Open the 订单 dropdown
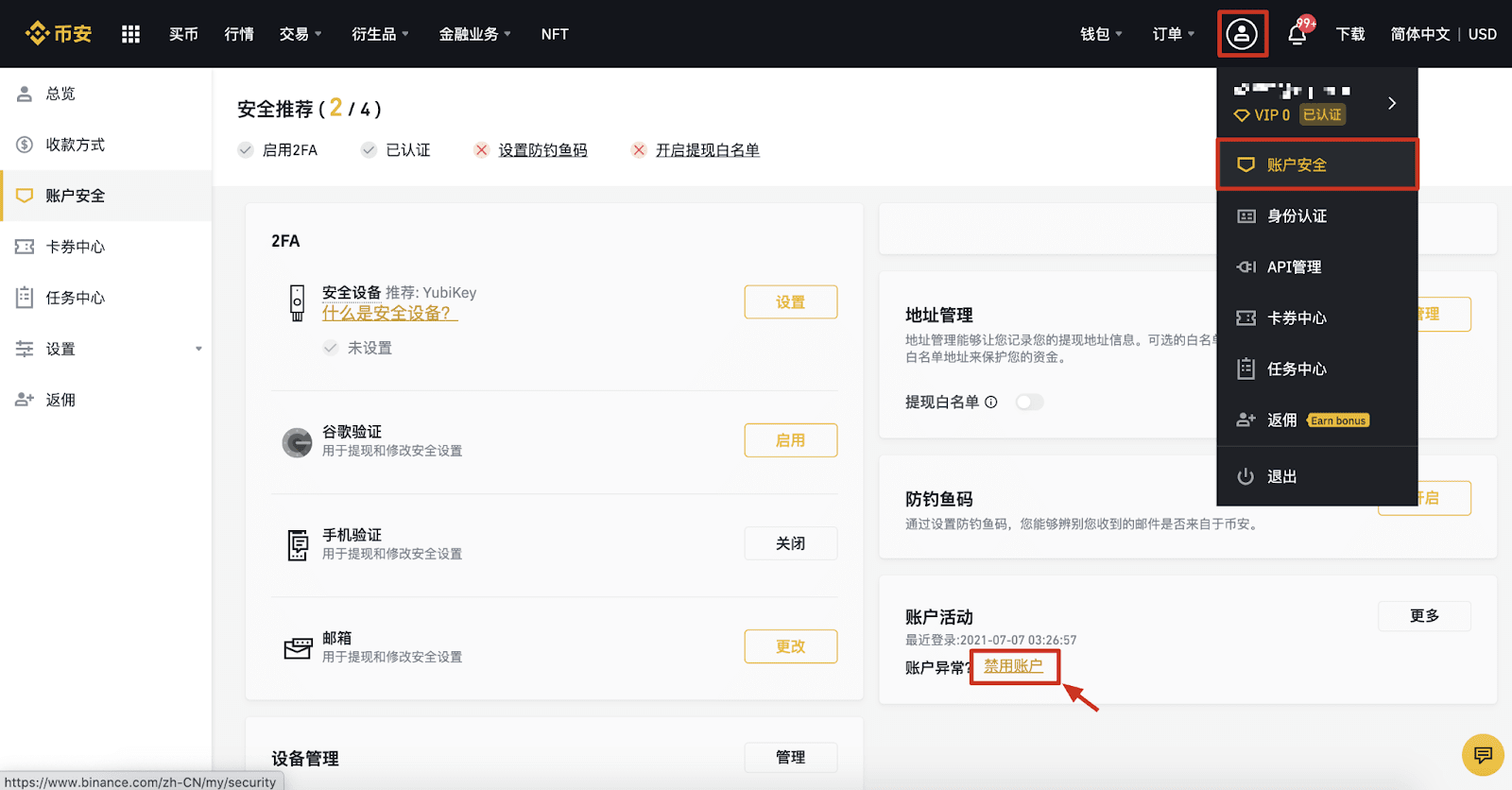Image resolution: width=1512 pixels, height=790 pixels. [1174, 34]
